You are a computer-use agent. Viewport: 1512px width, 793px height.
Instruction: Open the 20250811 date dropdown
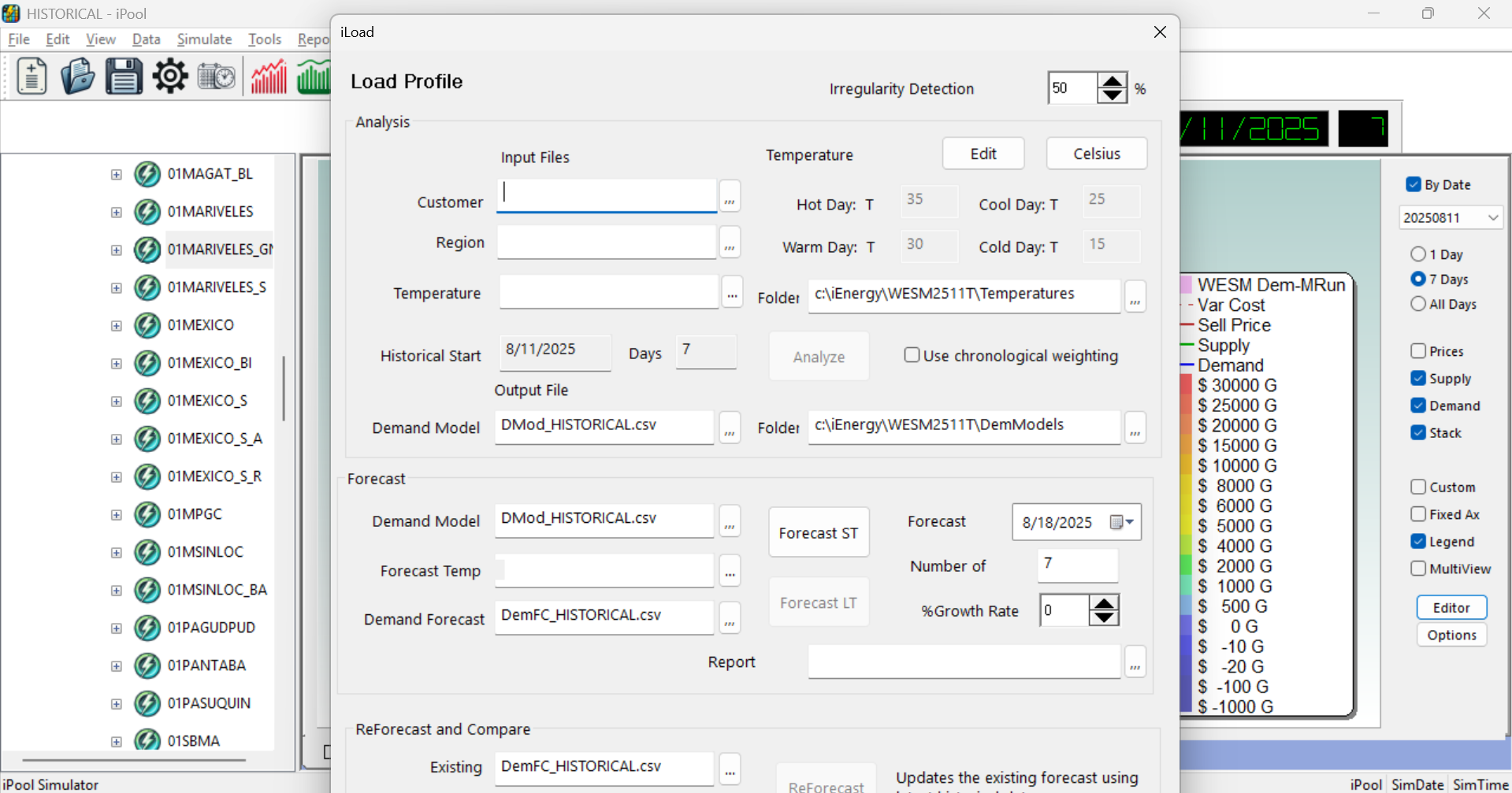coord(1492,218)
